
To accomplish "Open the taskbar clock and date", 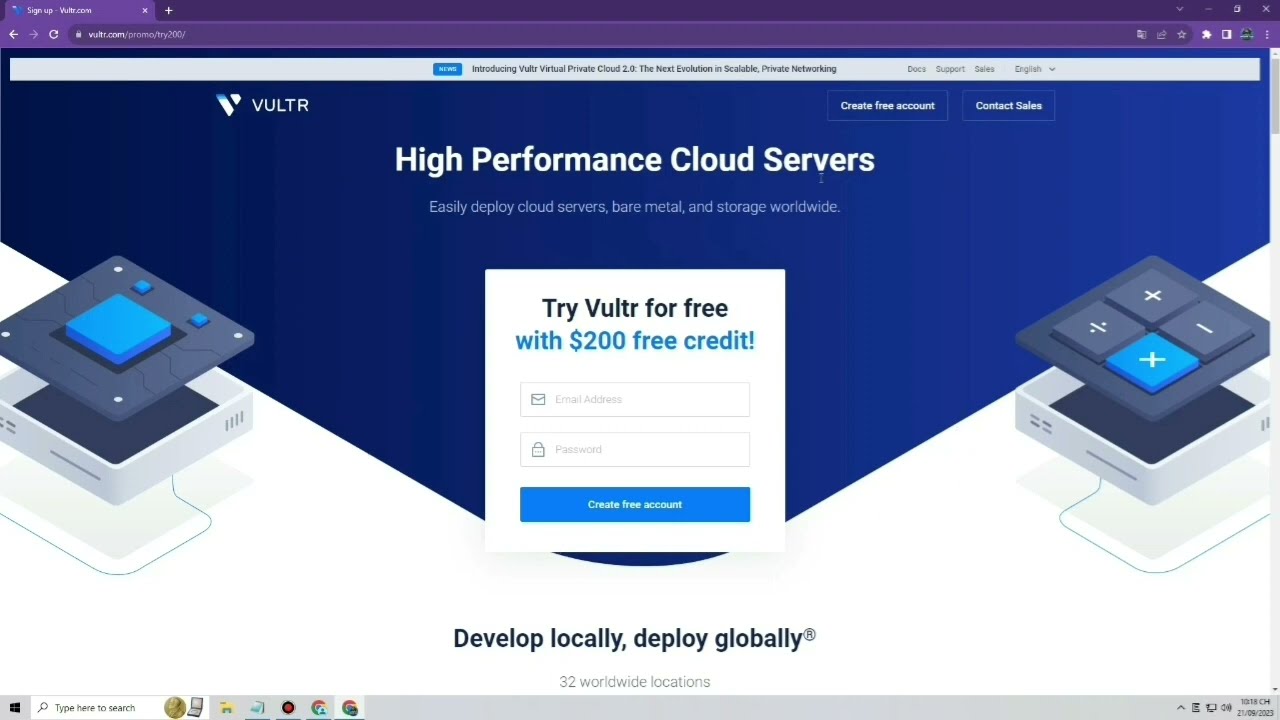I will click(1255, 708).
